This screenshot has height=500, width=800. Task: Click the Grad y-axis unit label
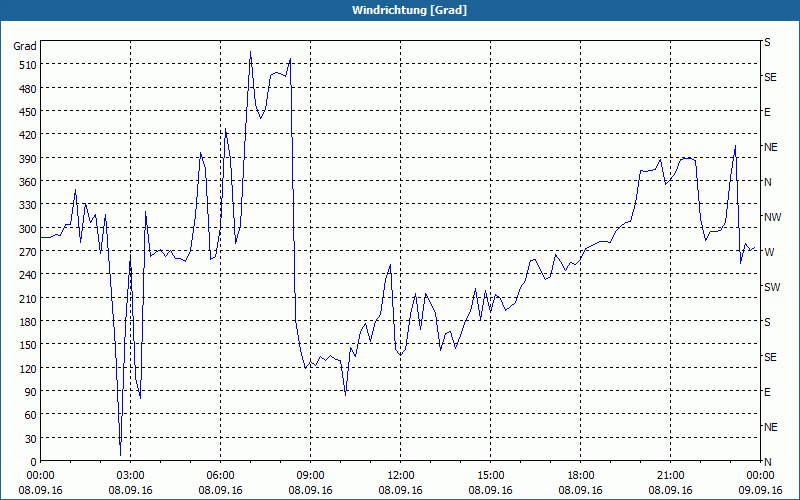point(24,46)
